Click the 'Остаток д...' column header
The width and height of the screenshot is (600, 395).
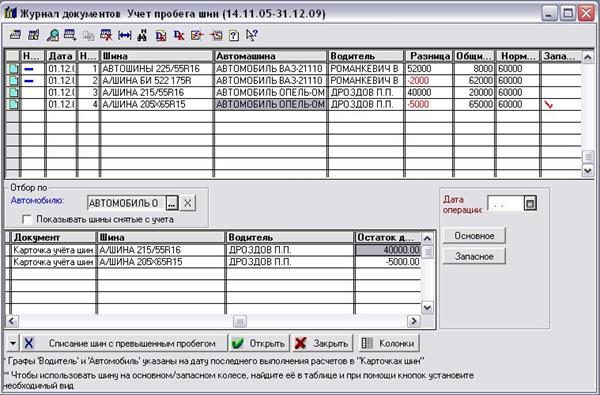pyautogui.click(x=388, y=237)
